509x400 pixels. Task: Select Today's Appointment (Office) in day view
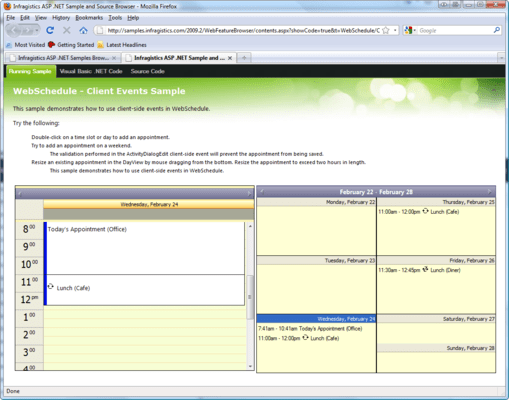[x=146, y=248]
